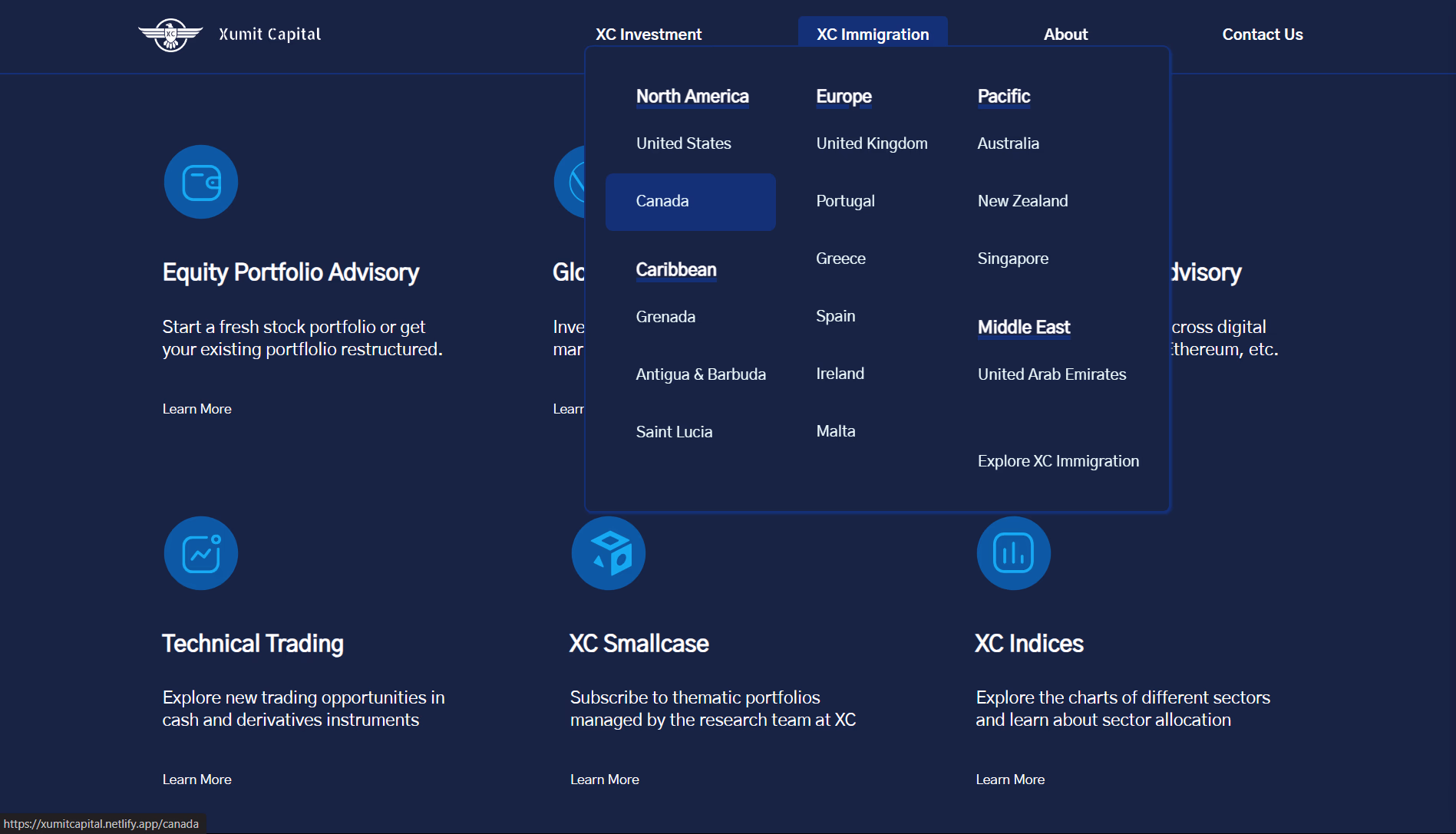This screenshot has height=834, width=1456.
Task: Click Learn More under Equity Portfolio Advisory
Action: coord(196,409)
